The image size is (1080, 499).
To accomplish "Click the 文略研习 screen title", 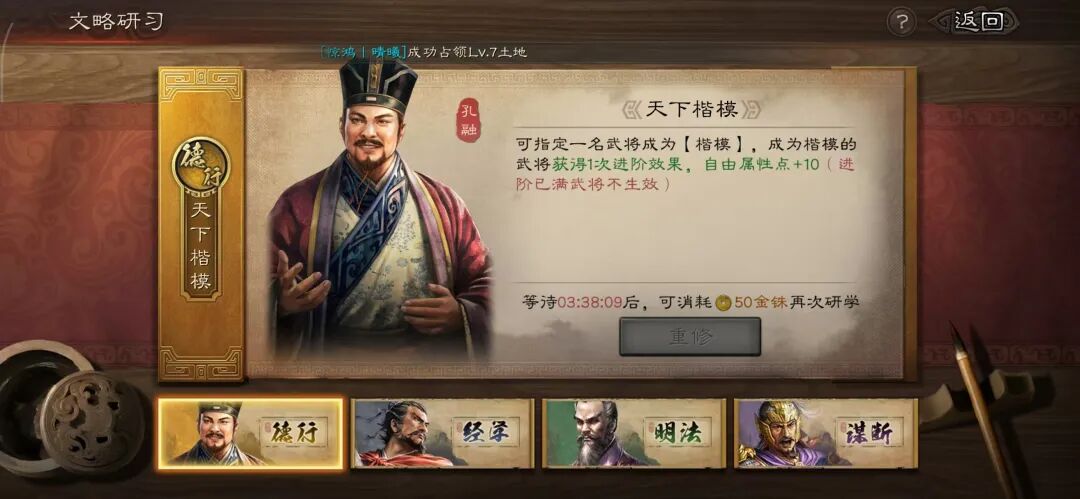I will coord(116,21).
